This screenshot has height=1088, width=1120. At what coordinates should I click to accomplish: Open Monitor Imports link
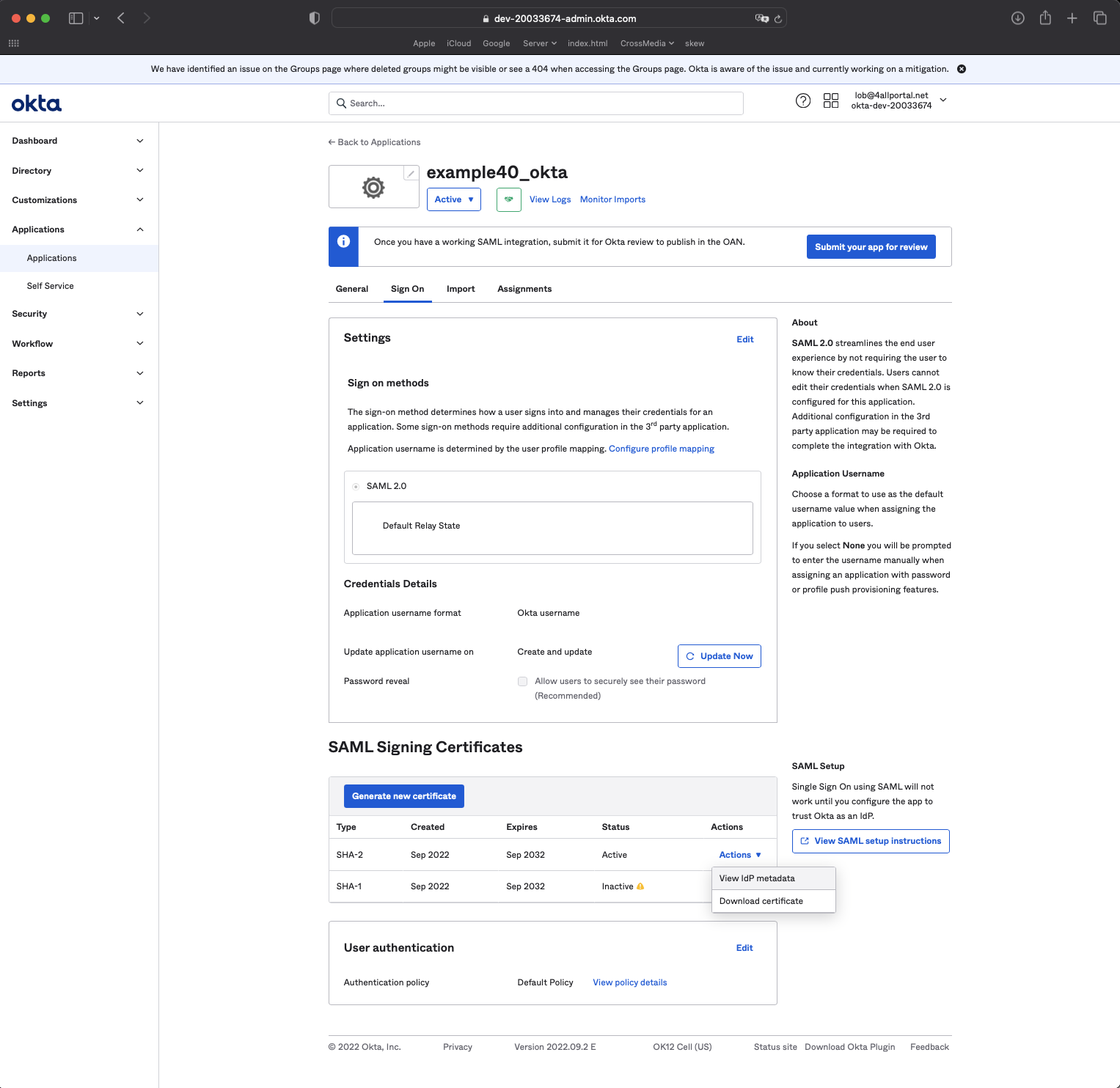[612, 199]
